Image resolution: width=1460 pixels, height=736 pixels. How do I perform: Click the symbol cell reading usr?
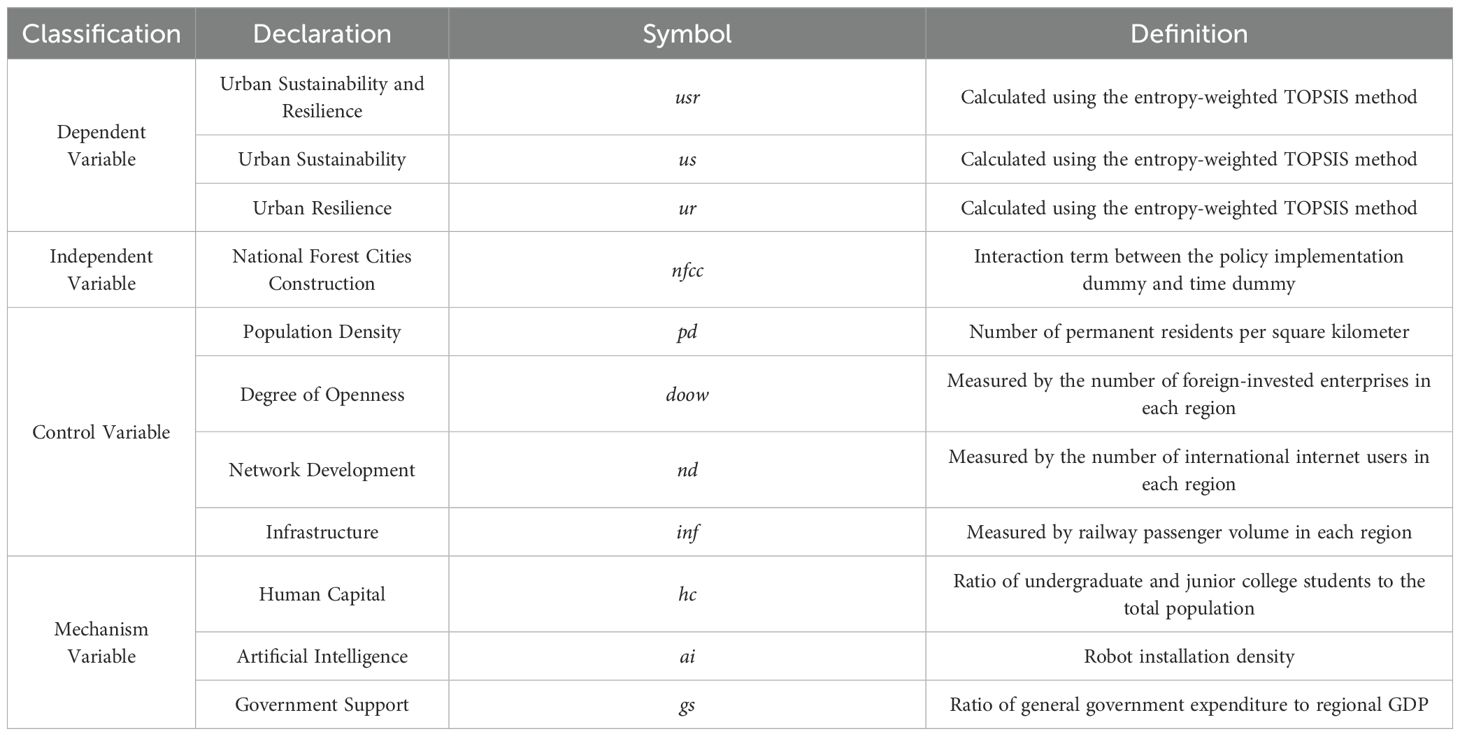686,97
